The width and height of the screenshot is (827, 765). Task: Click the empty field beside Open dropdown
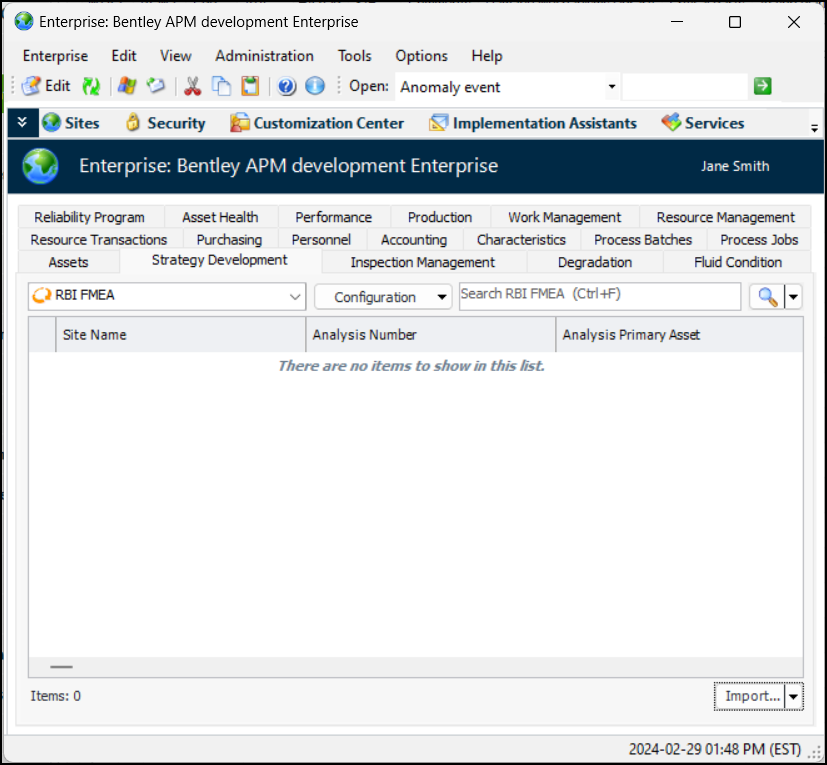pyautogui.click(x=685, y=87)
